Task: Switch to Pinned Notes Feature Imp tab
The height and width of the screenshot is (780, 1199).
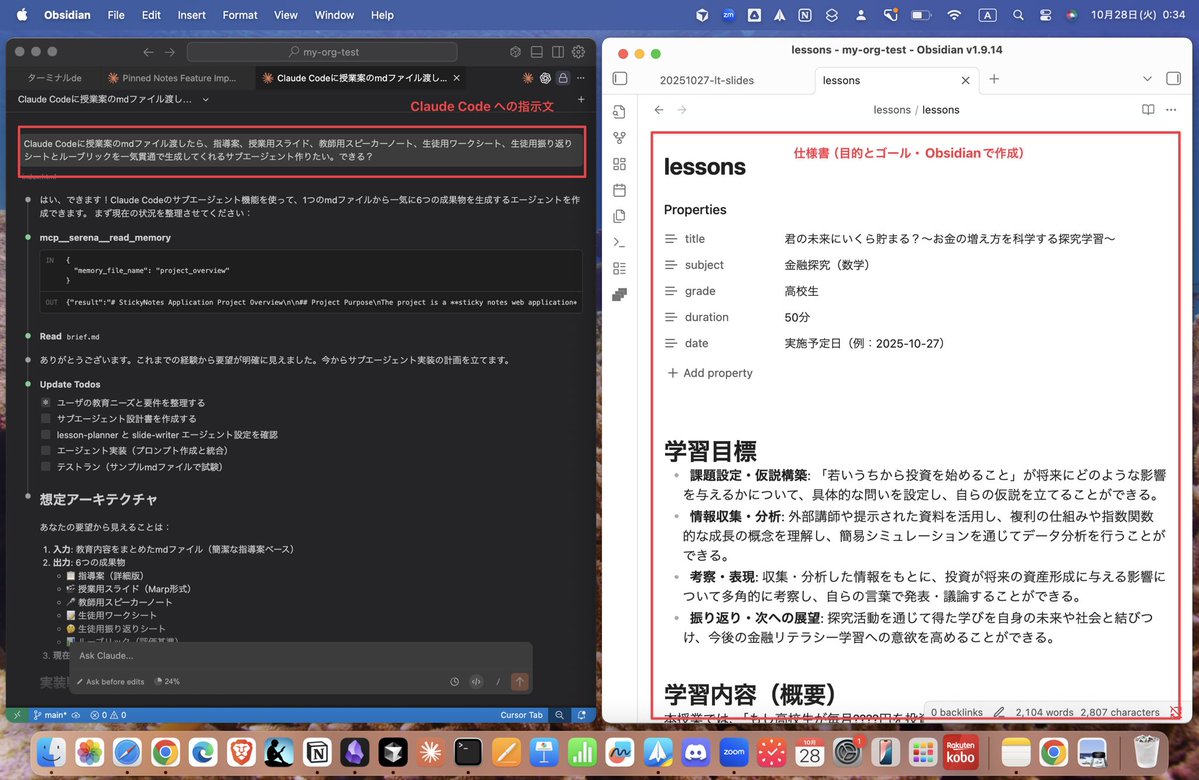Action: [172, 78]
